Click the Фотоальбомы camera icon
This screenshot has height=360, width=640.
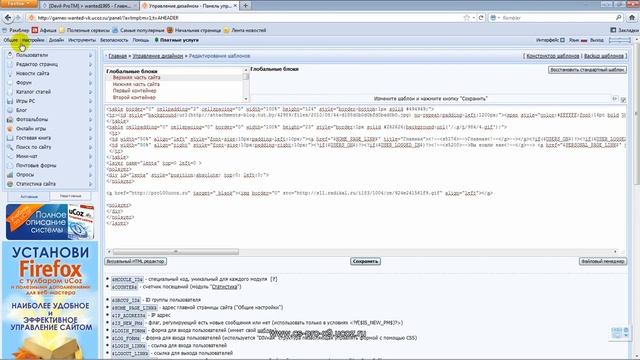[10, 119]
